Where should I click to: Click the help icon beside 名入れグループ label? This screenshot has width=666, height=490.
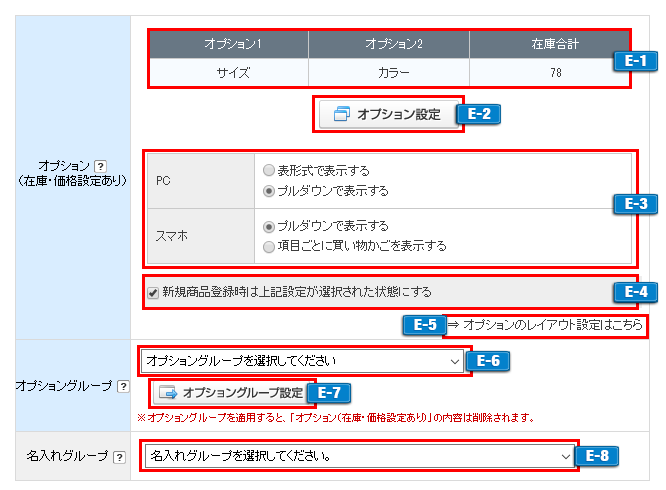(x=119, y=457)
